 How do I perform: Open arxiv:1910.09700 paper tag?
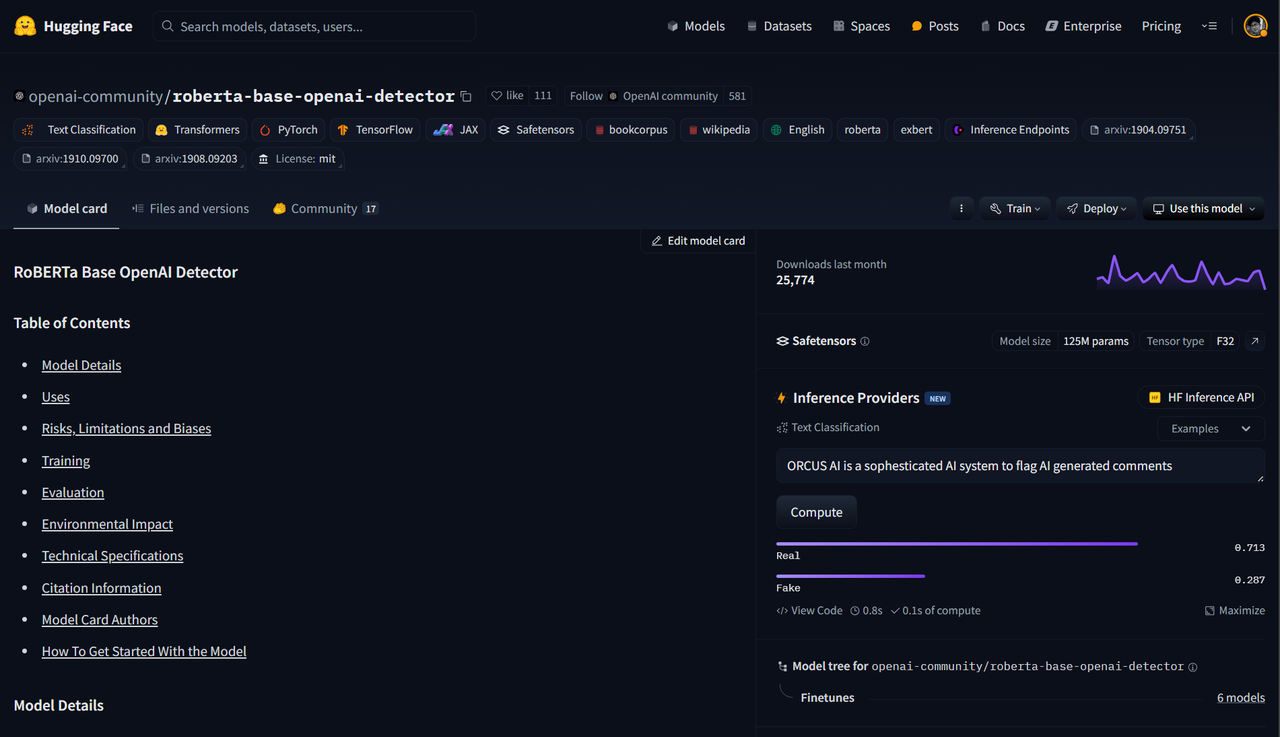pyautogui.click(x=70, y=159)
